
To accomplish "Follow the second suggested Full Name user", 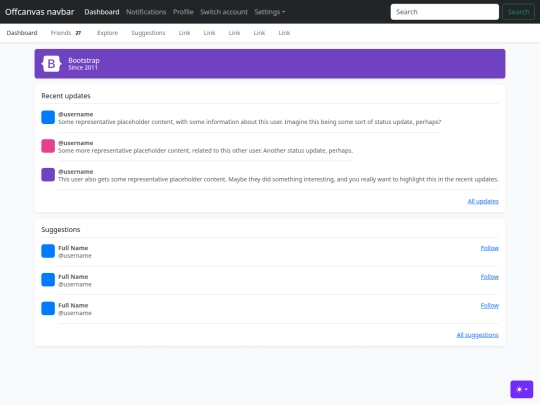I will tap(490, 277).
